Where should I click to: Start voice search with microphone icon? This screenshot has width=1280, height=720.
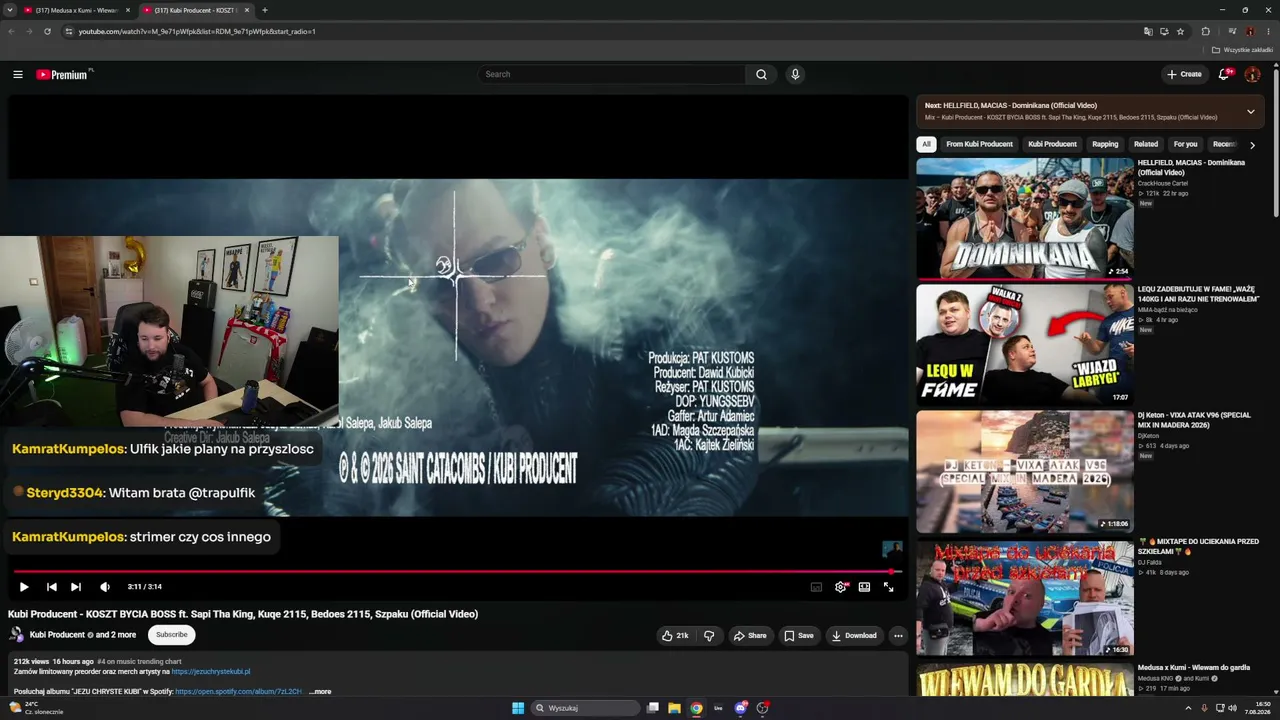point(795,74)
